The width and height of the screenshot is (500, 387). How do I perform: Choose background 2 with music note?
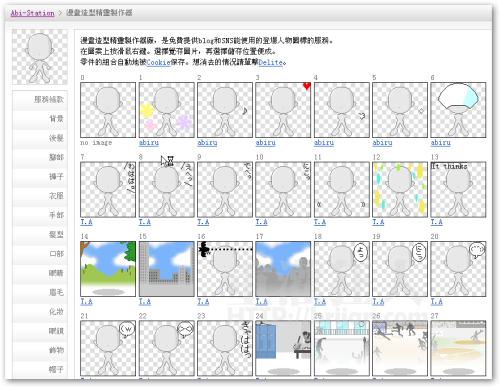[x=225, y=110]
